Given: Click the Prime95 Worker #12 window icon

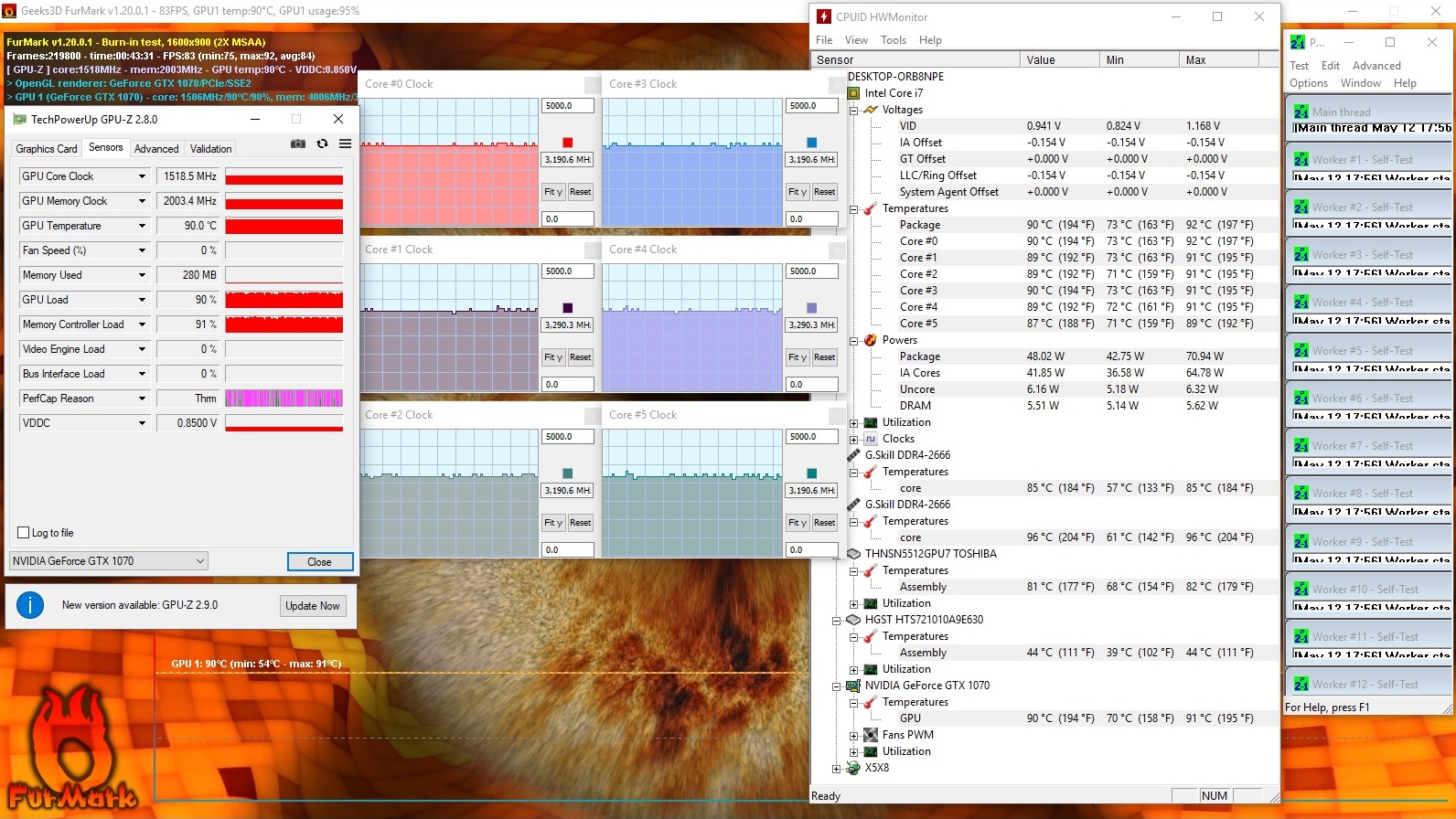Looking at the screenshot, I should (1301, 684).
